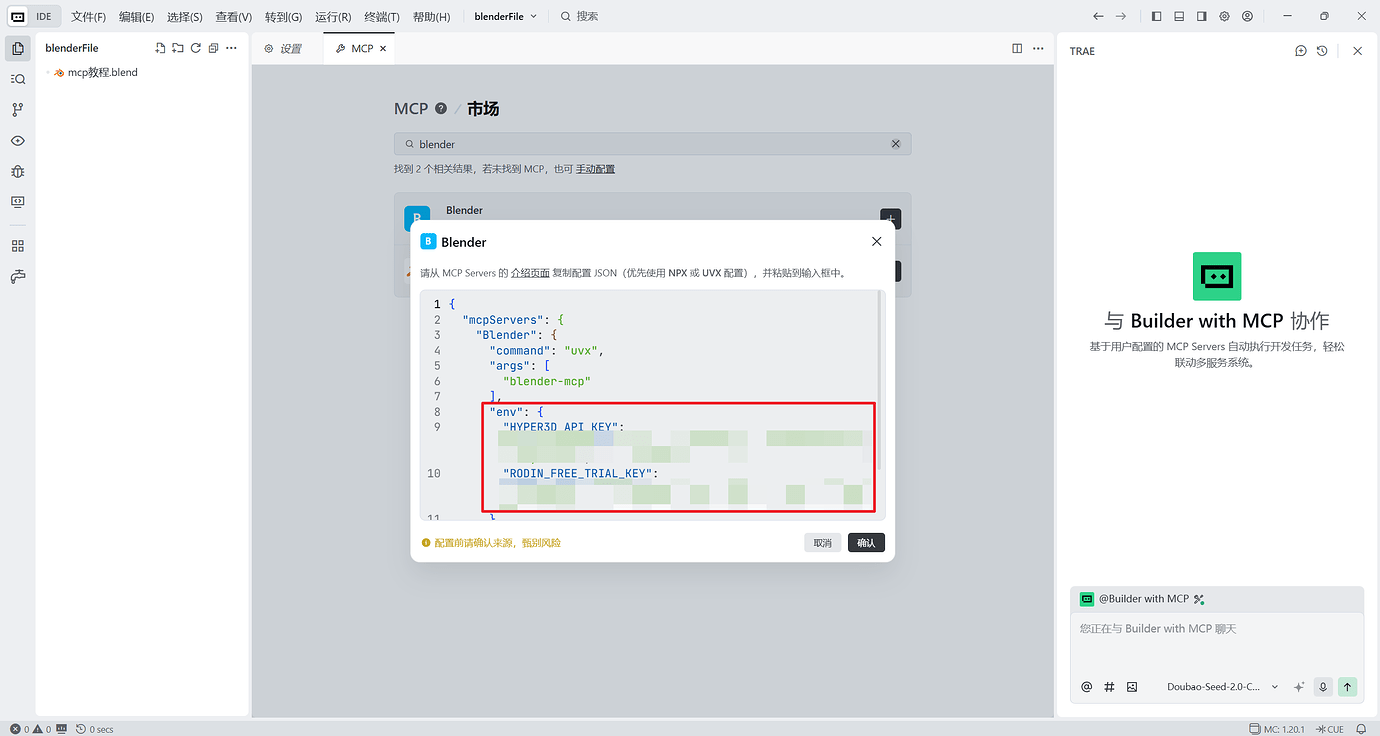Image resolution: width=1380 pixels, height=736 pixels.
Task: Toggle the left sidebar visibility
Action: click(1157, 16)
